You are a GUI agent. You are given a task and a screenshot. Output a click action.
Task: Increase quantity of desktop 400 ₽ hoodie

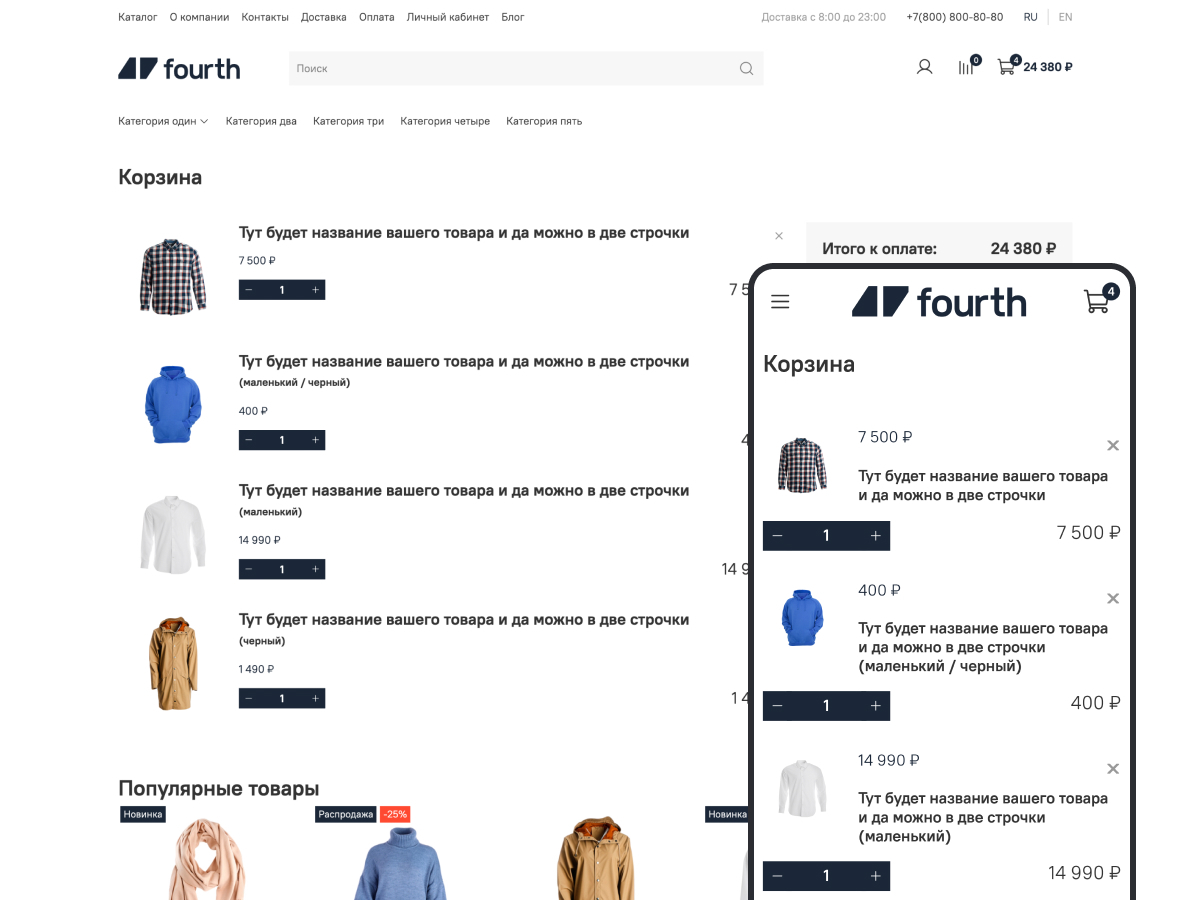[x=315, y=440]
